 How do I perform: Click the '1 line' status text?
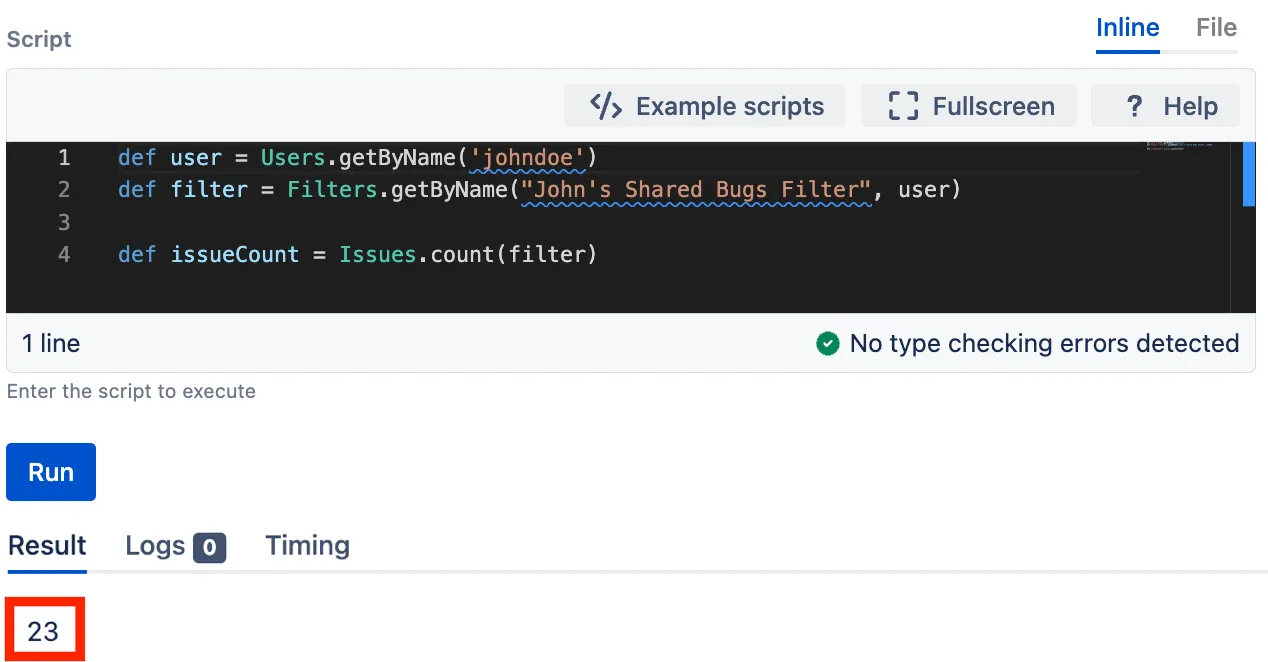click(x=51, y=344)
